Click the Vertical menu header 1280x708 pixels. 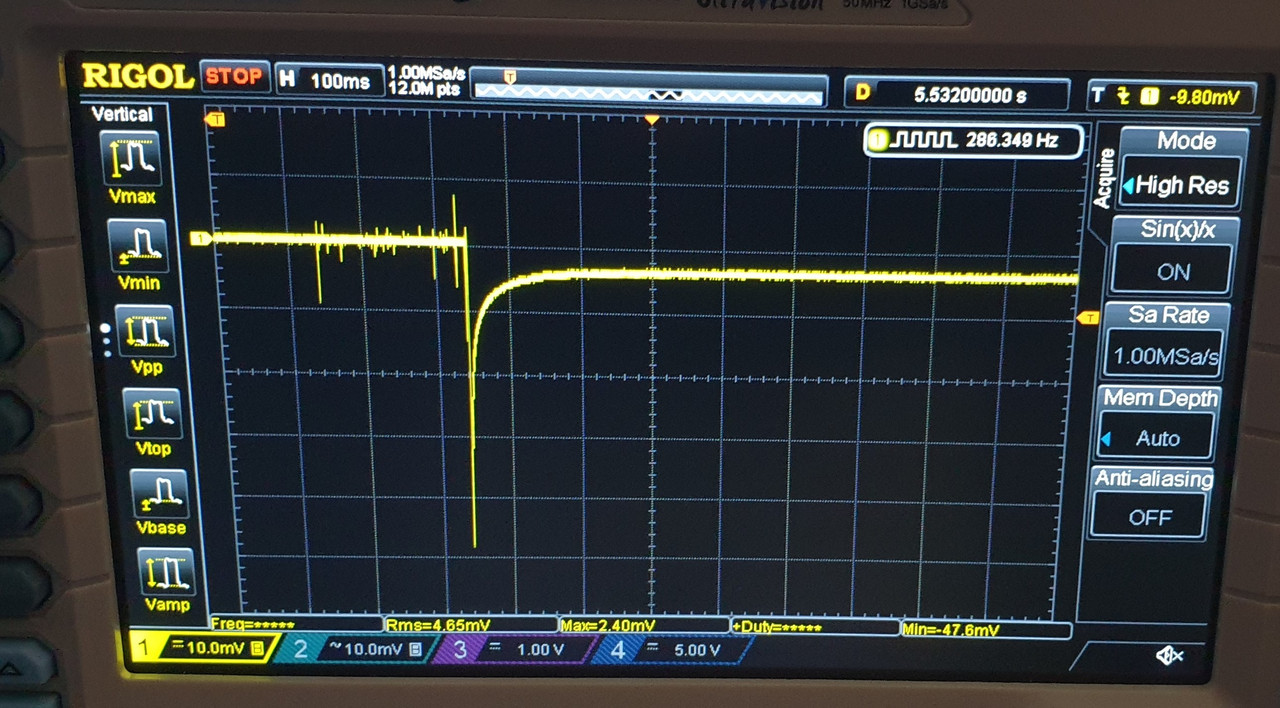[x=122, y=114]
